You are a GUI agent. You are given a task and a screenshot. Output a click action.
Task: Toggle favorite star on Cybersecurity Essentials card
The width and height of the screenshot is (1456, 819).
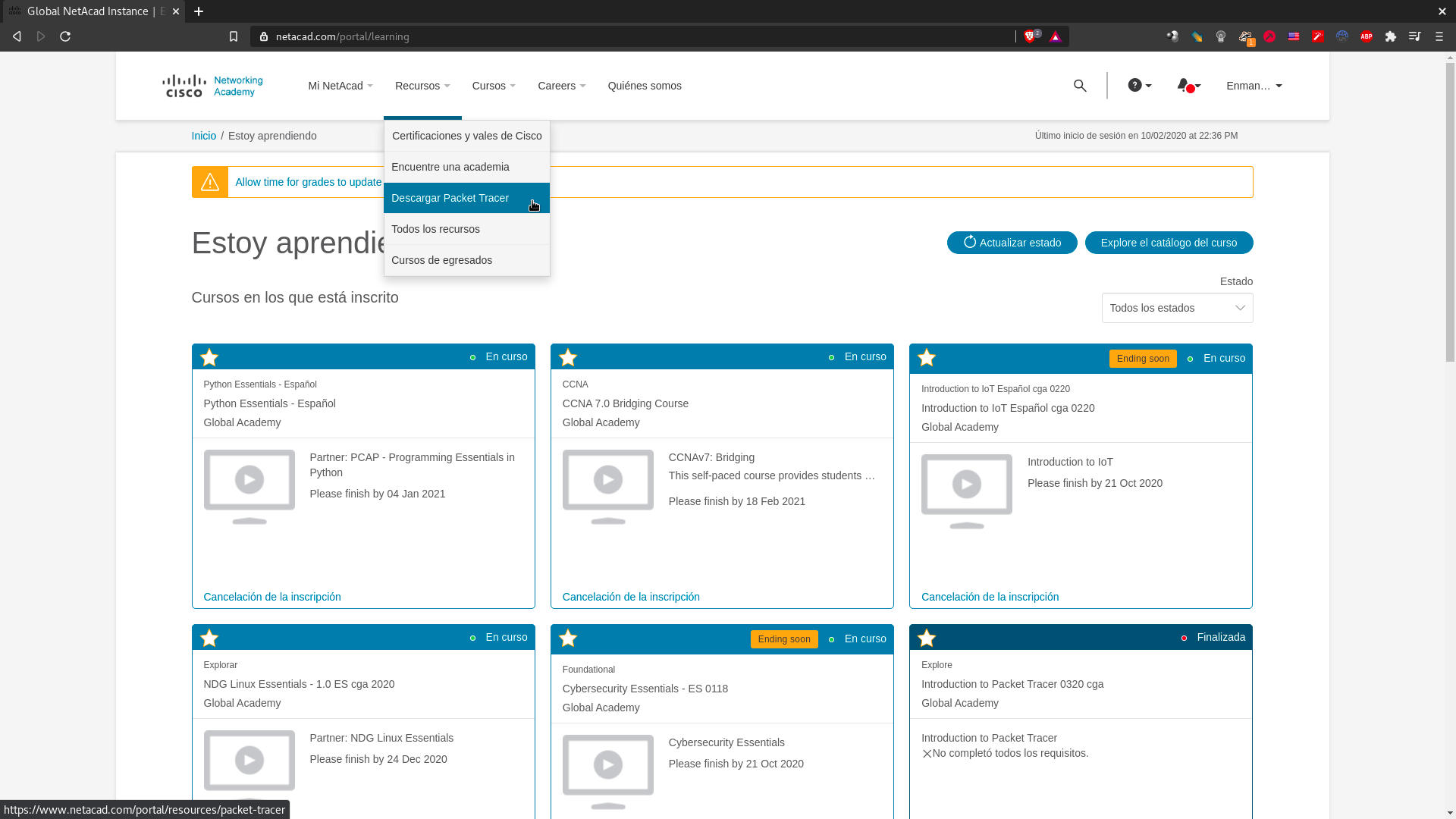(568, 638)
